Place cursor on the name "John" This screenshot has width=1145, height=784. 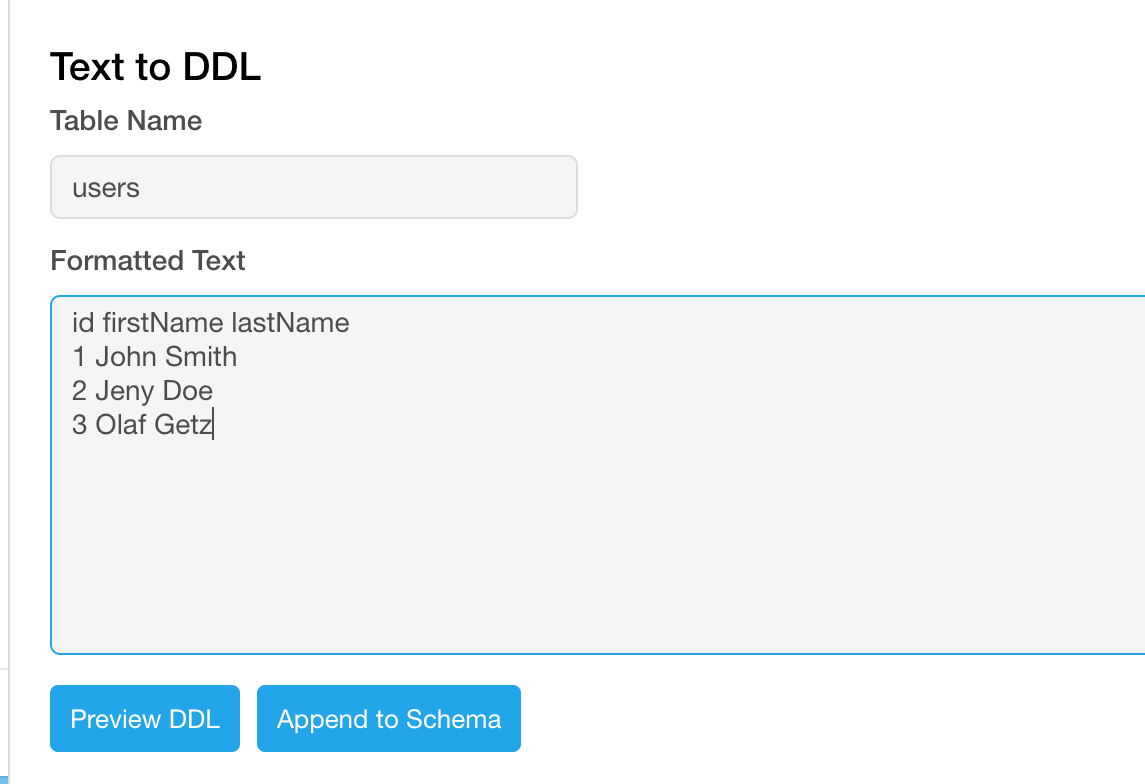(125, 357)
